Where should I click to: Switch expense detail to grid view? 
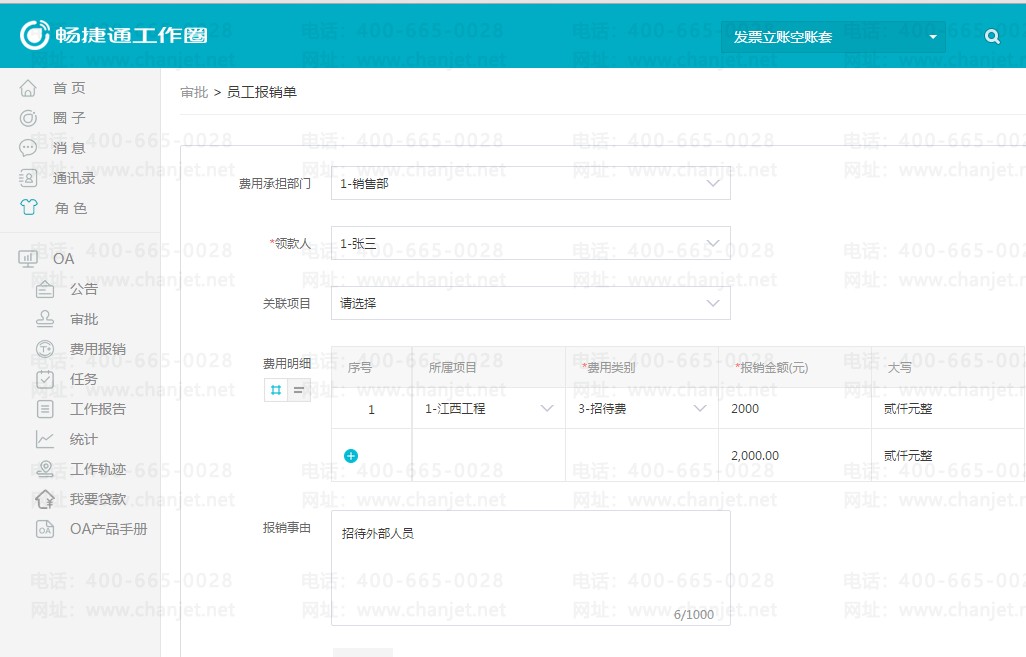coord(276,391)
